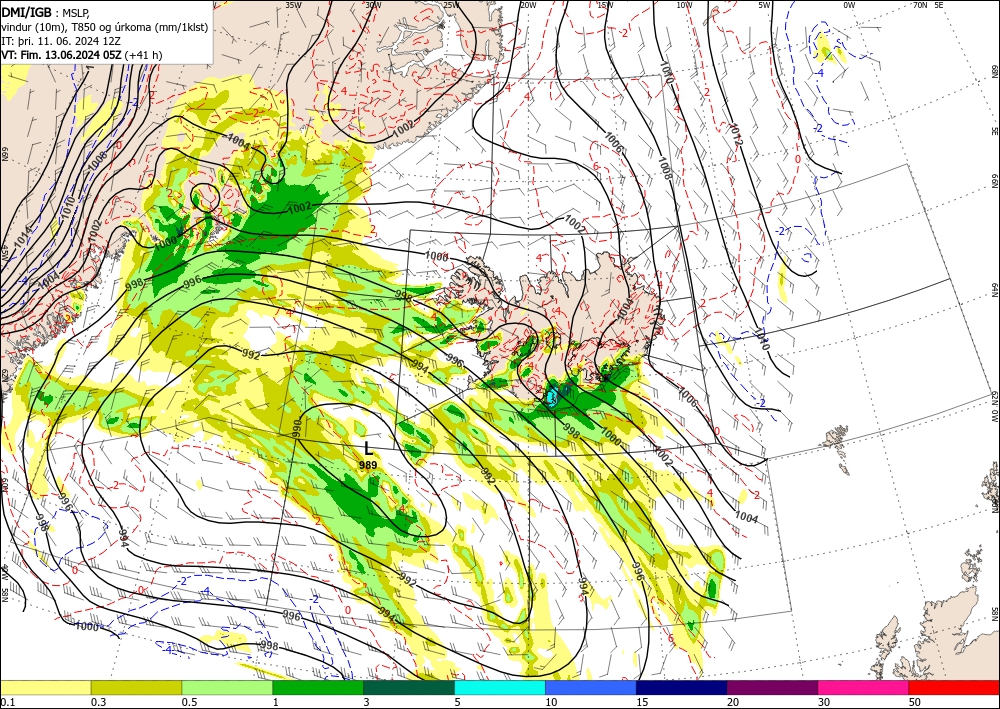Click the yellow 0.1–0.3 legend swatch

(45, 687)
